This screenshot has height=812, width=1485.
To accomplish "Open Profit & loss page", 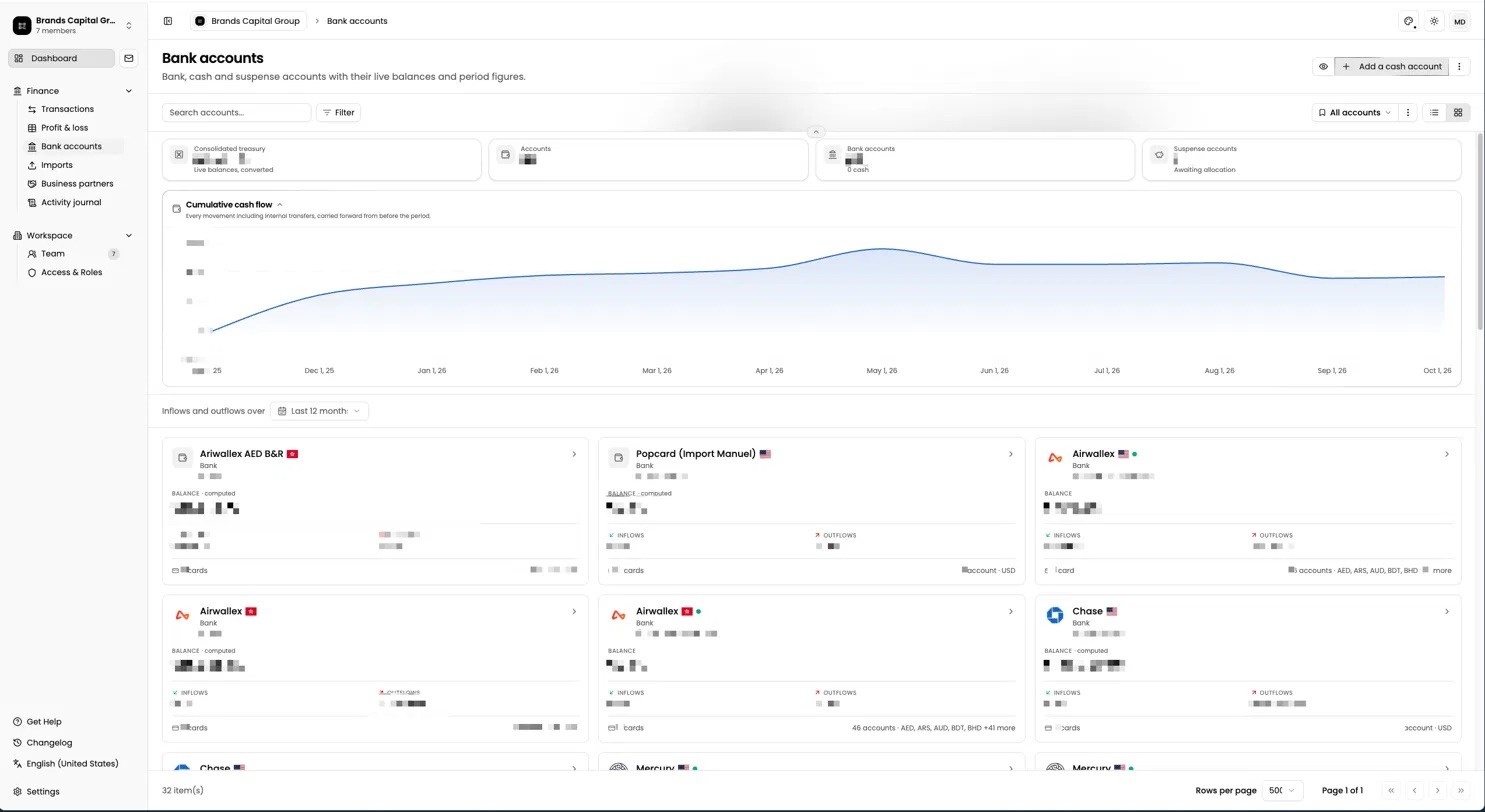I will click(64, 128).
